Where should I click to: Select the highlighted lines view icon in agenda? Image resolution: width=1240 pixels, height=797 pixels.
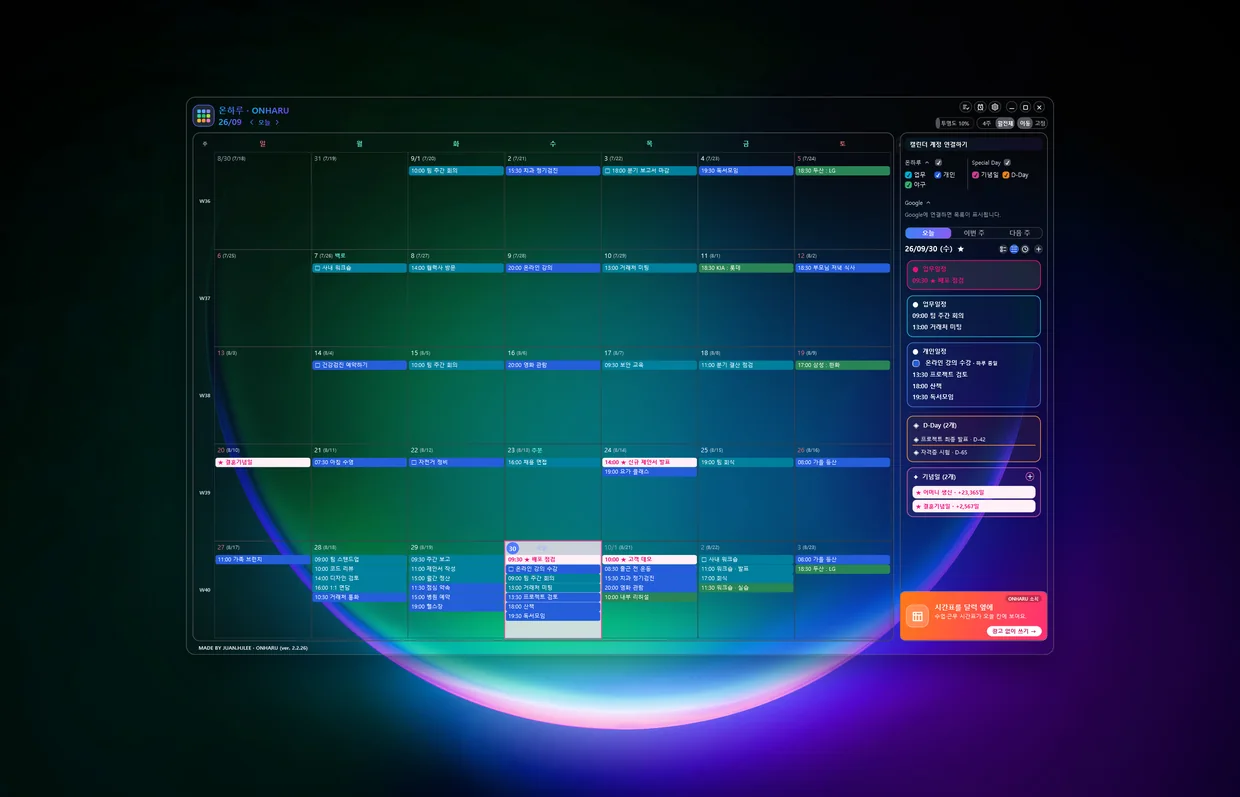1014,249
